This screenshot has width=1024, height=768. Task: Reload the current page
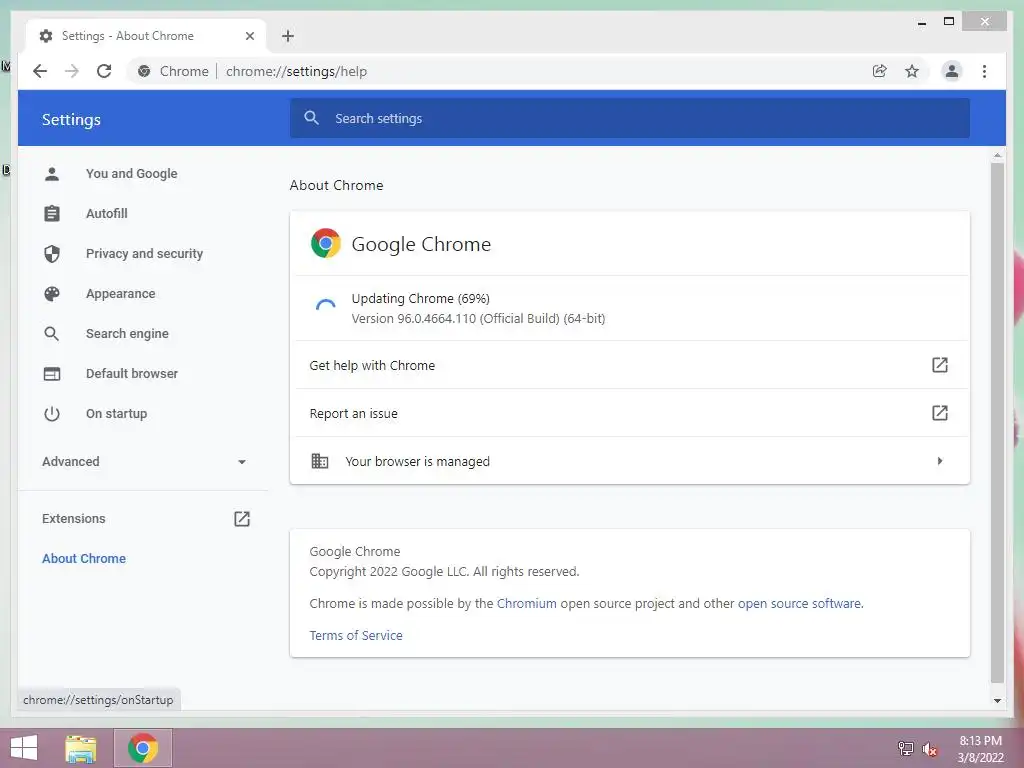104,71
